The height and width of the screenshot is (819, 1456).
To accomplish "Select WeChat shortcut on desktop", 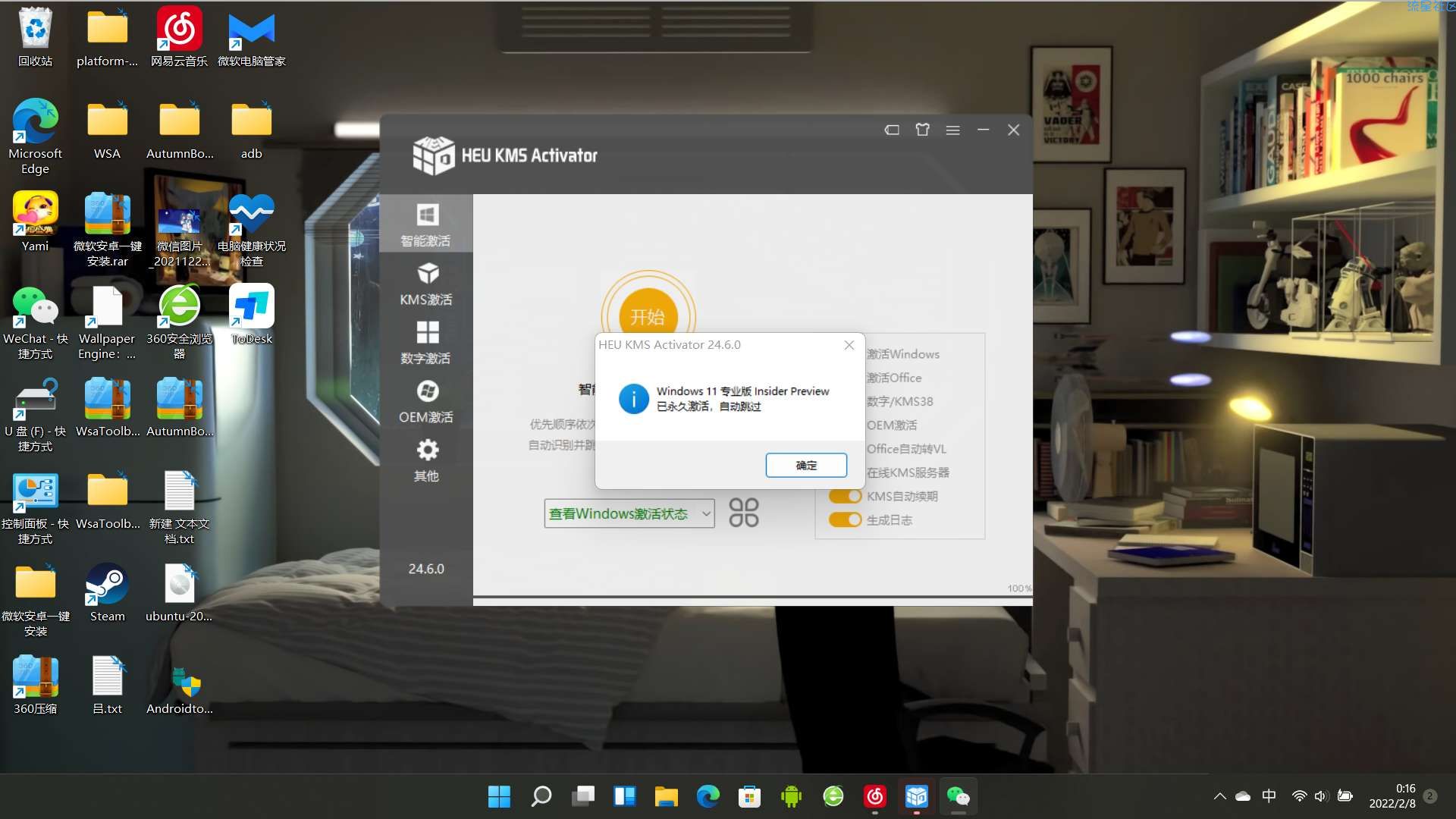I will pos(36,322).
